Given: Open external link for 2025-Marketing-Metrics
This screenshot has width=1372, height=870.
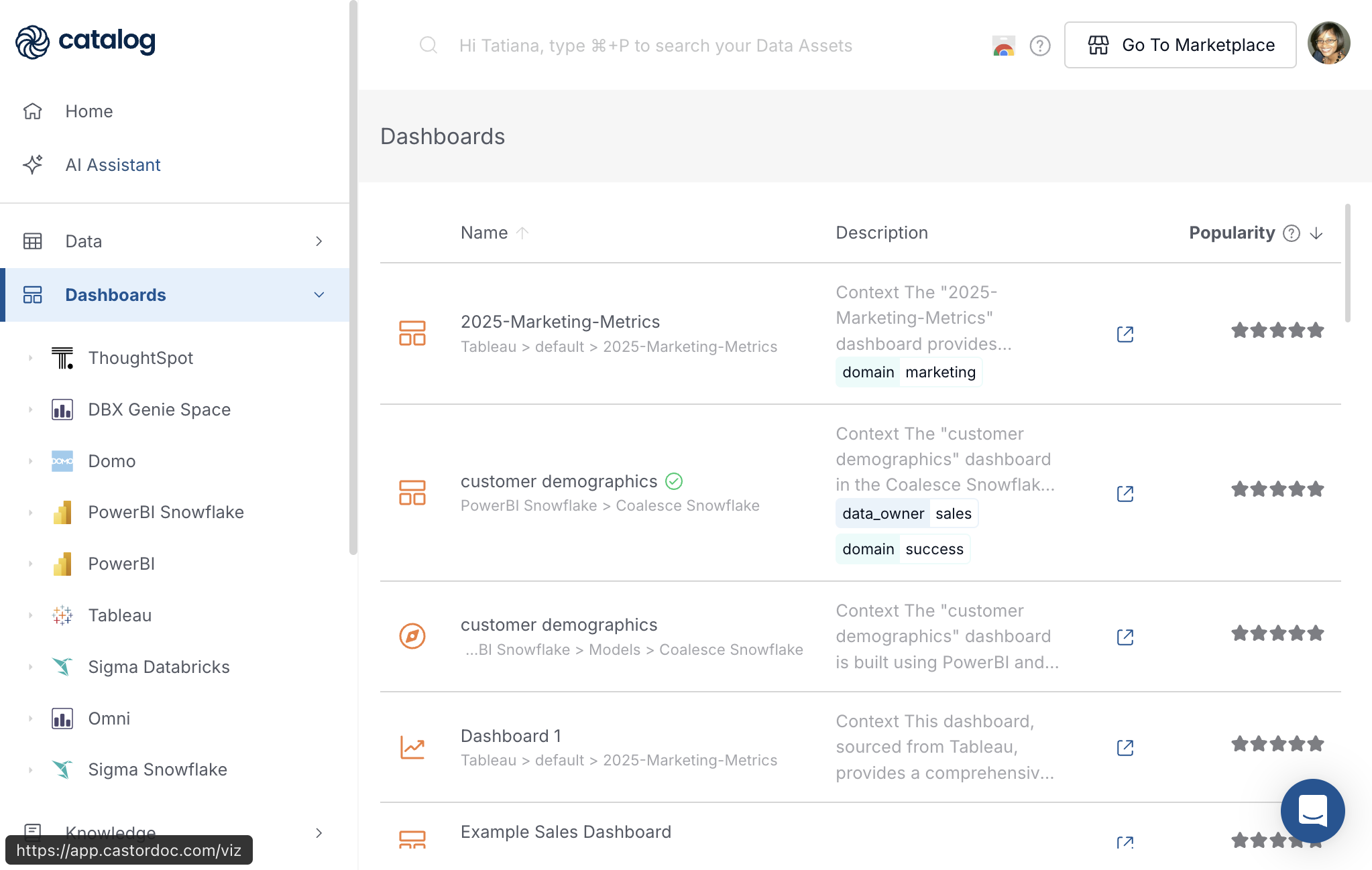Looking at the screenshot, I should click(1125, 334).
